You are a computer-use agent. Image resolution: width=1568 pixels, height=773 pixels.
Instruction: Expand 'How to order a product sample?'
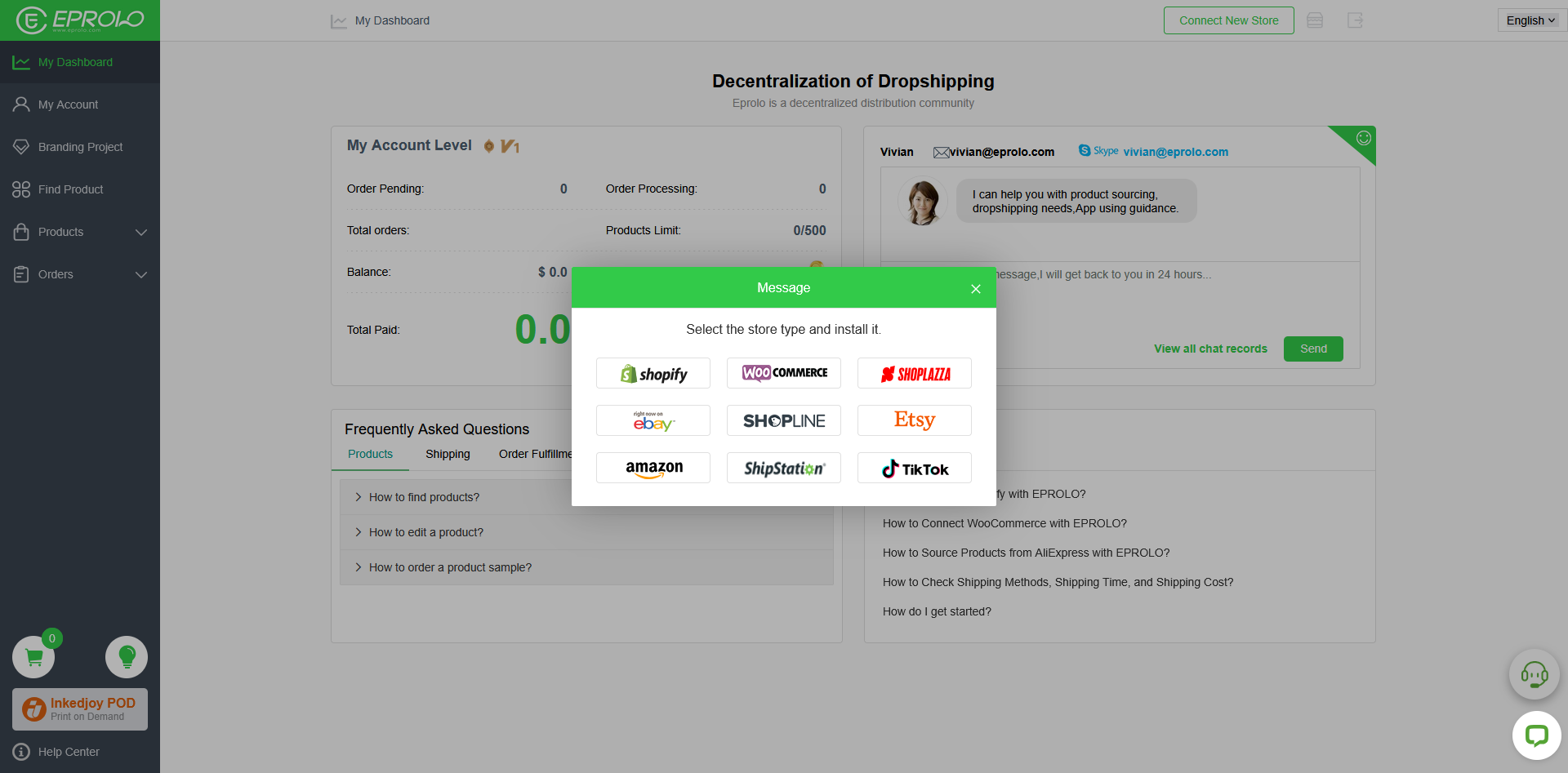pos(586,567)
